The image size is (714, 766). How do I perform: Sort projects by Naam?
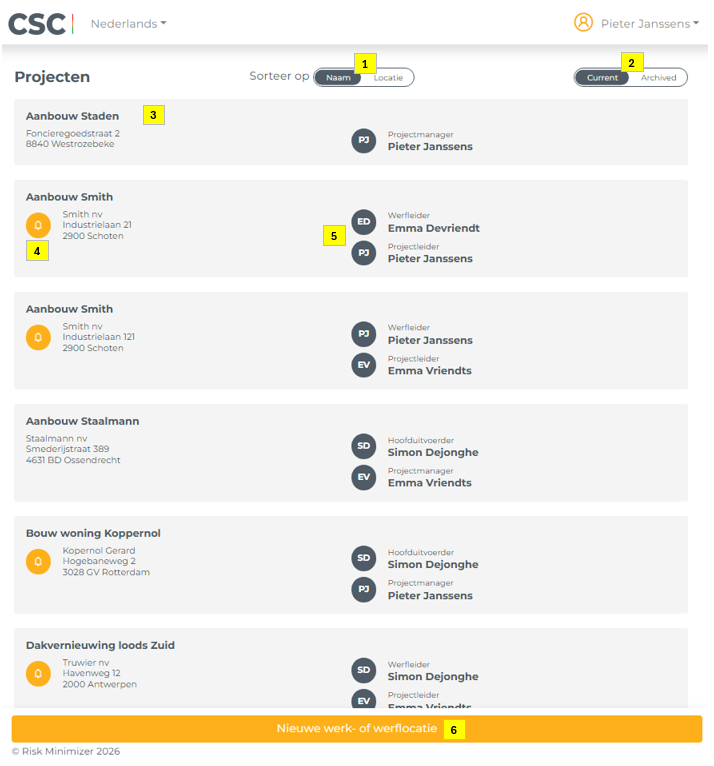click(x=338, y=77)
